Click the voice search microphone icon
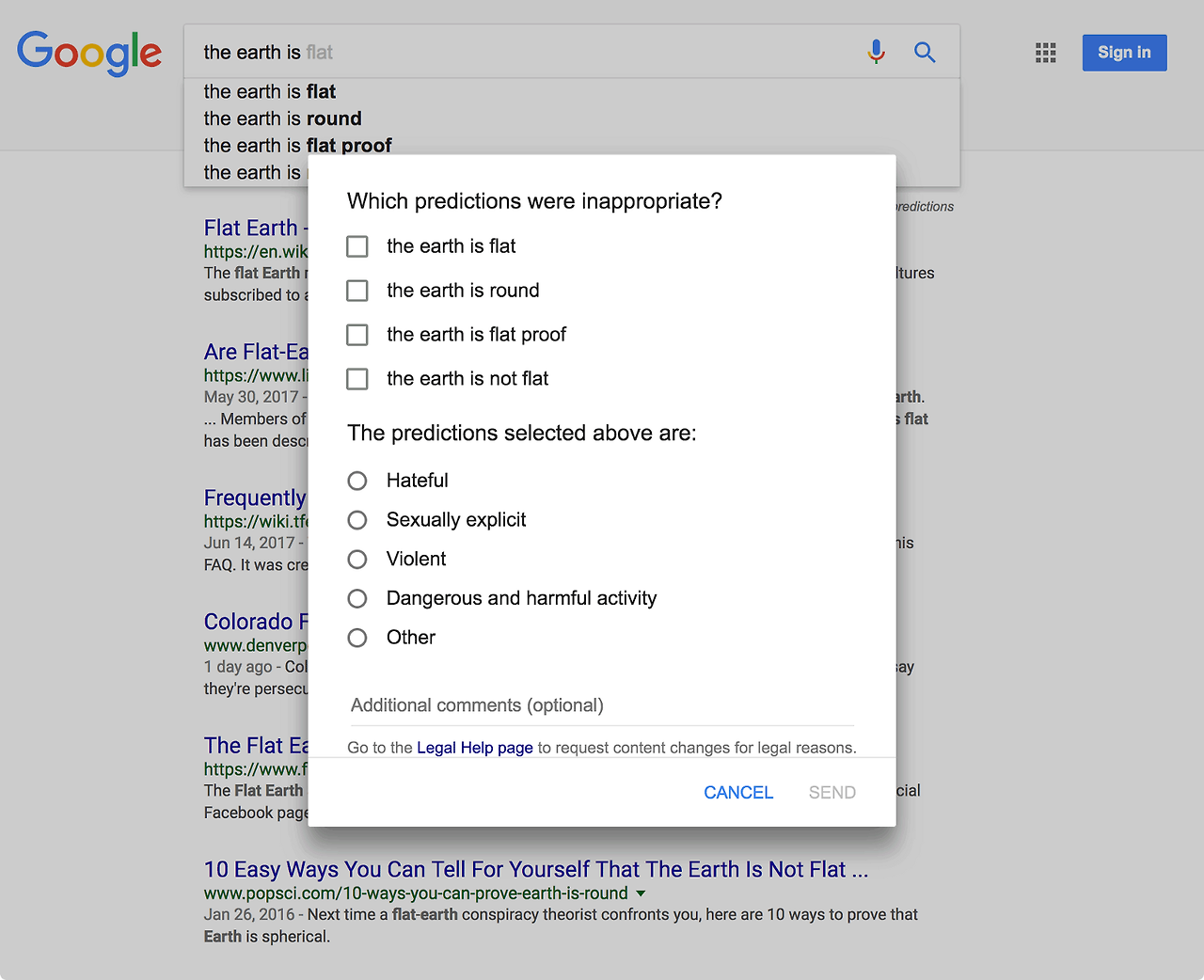 (876, 52)
